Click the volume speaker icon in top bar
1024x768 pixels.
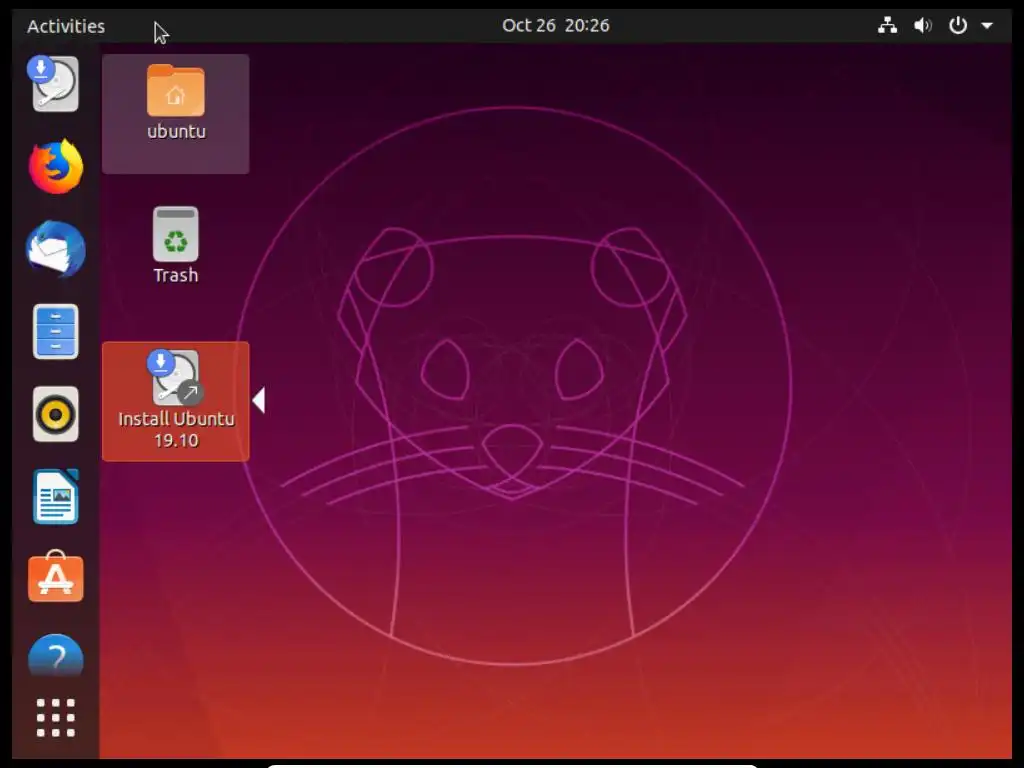[x=923, y=25]
